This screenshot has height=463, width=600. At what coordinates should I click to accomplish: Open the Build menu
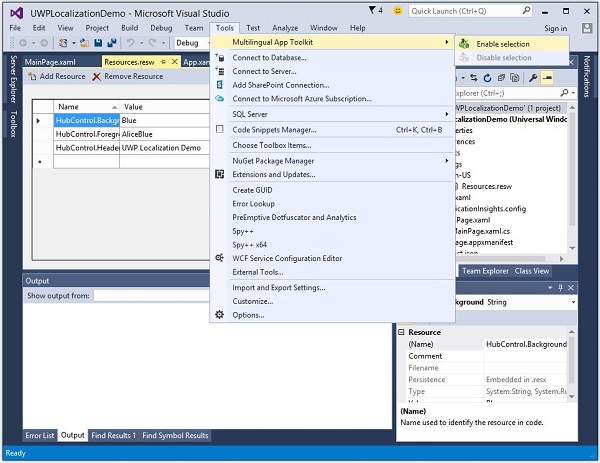click(x=129, y=28)
